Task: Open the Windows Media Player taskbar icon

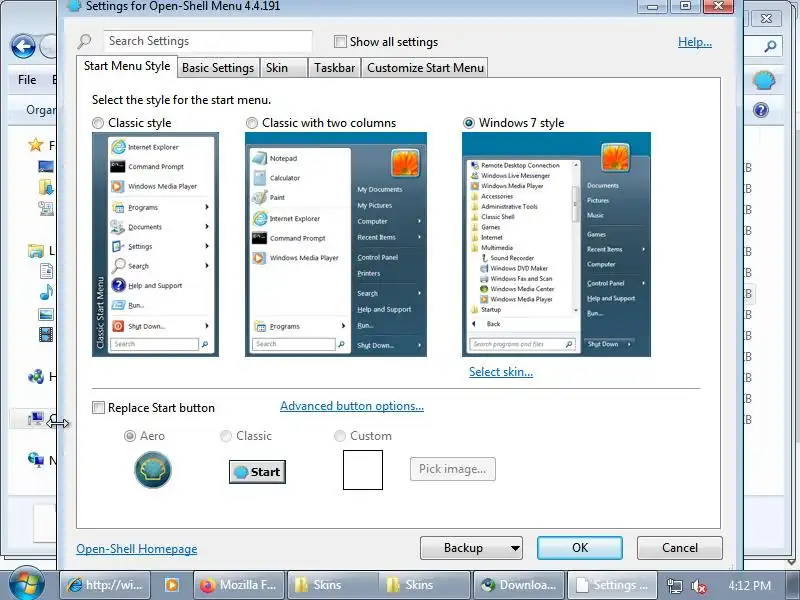Action: [172, 585]
